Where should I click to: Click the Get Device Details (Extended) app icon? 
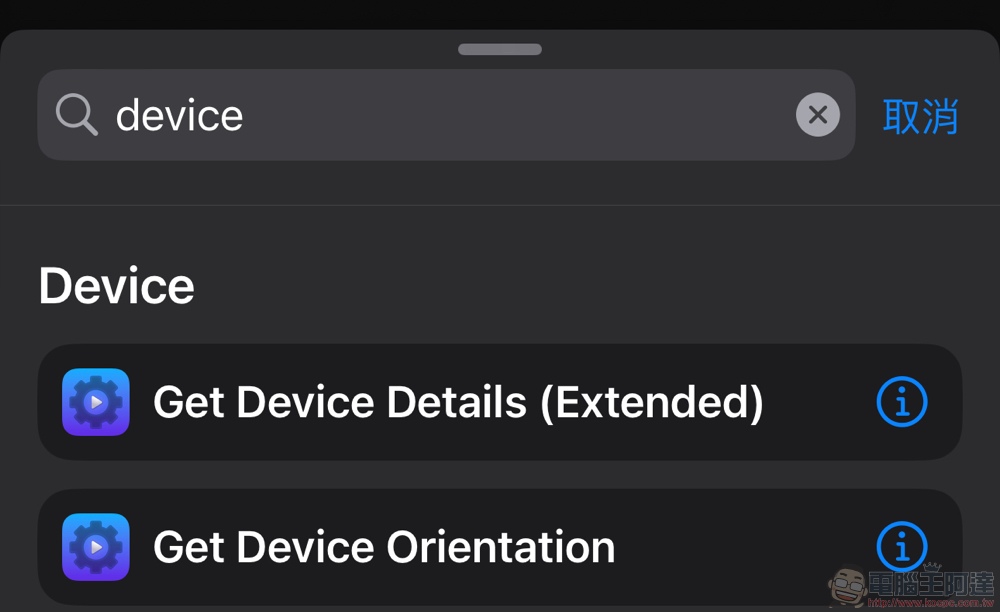[96, 402]
